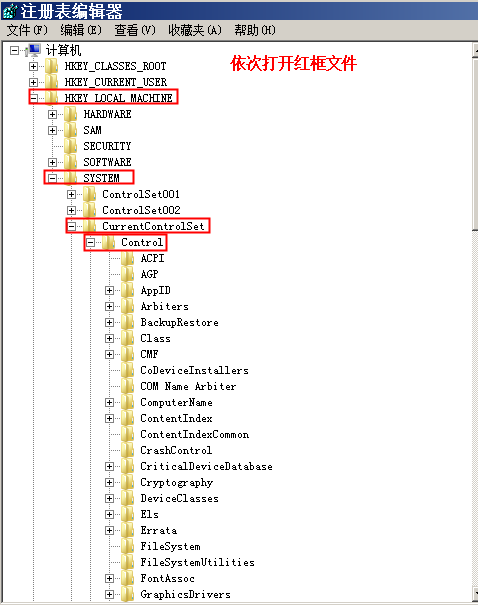This screenshot has height=605, width=478.
Task: Click the Registry Editor title bar icon
Action: click(10, 11)
